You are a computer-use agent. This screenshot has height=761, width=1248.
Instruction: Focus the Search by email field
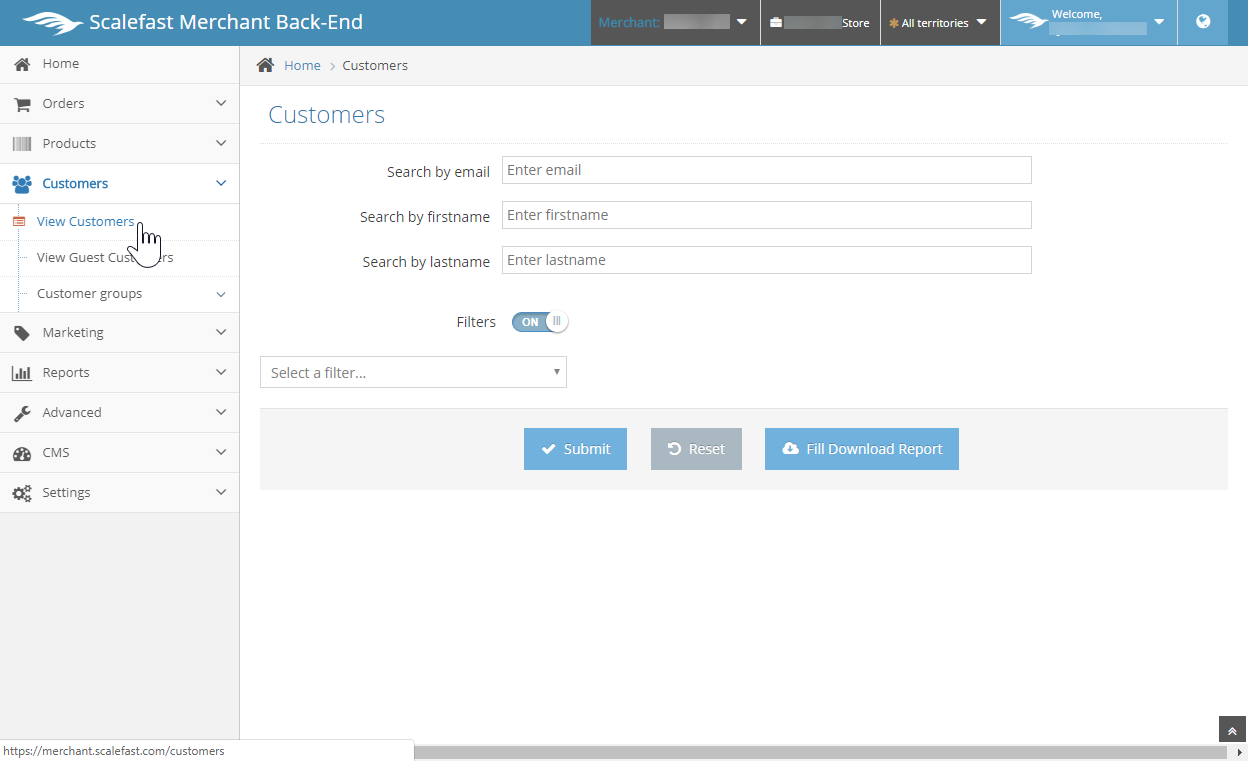pos(766,170)
